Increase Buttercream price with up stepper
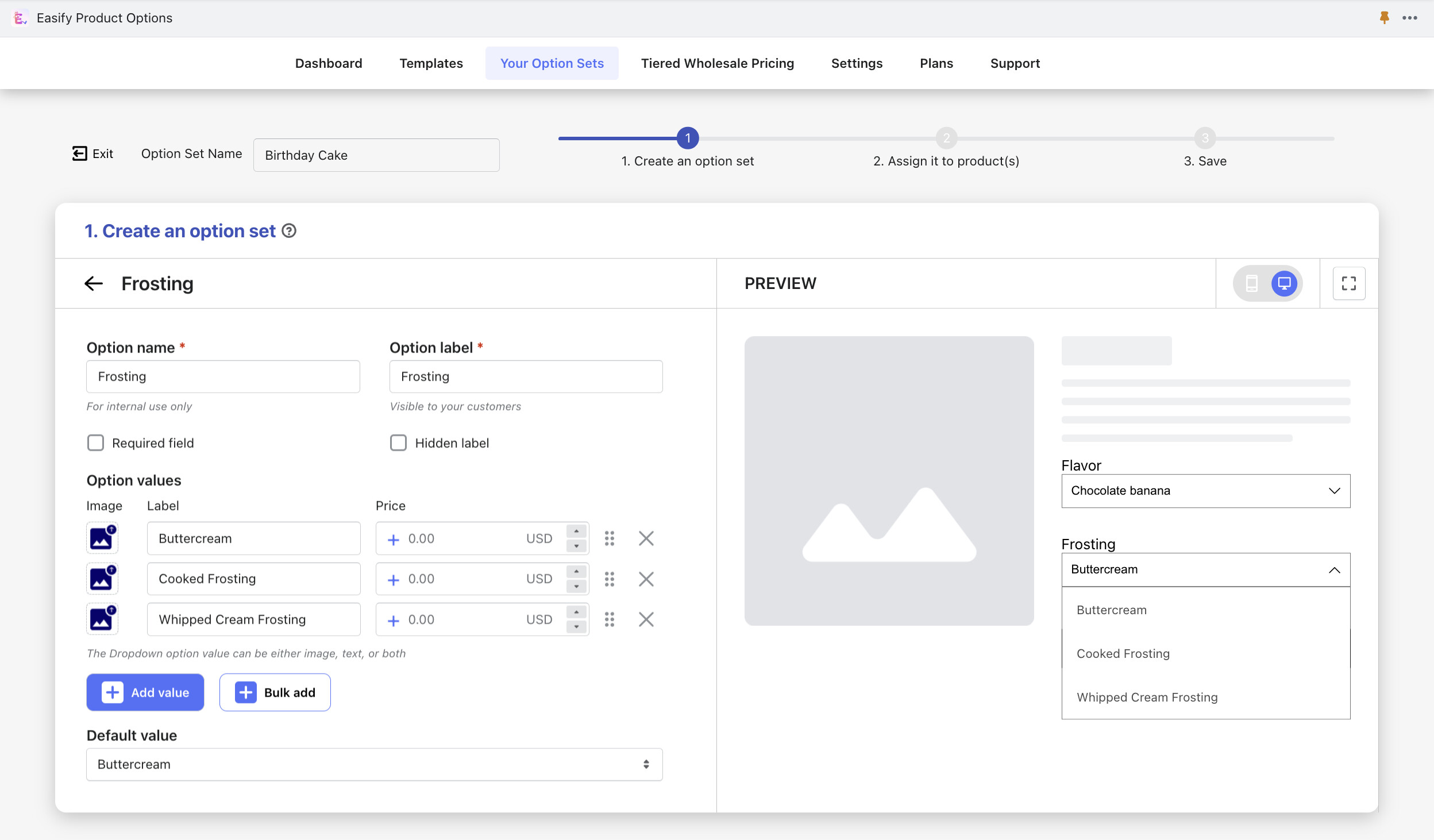The image size is (1434, 840). point(576,531)
